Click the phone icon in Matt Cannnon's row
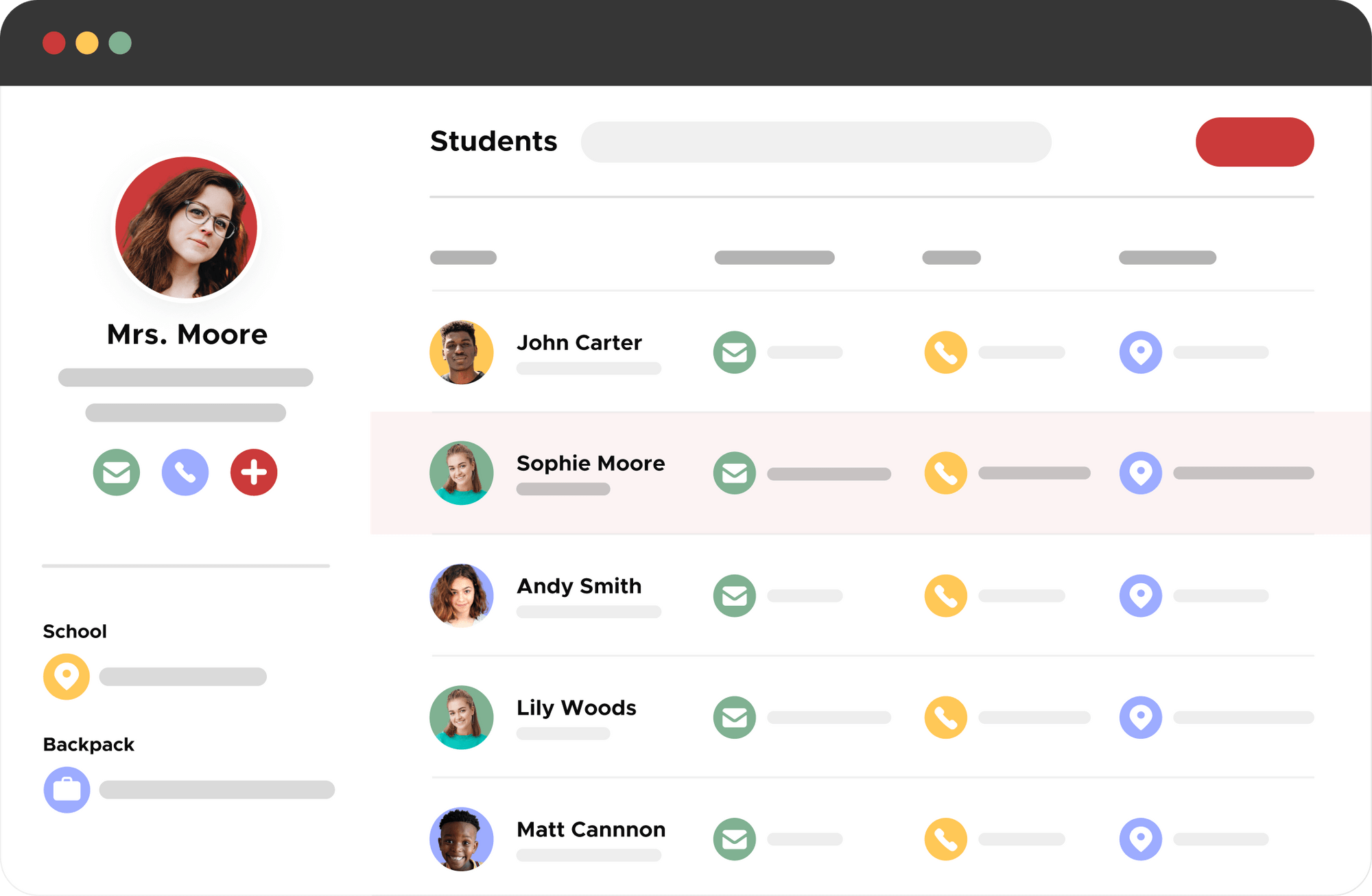This screenshot has width=1372, height=896. [x=945, y=838]
